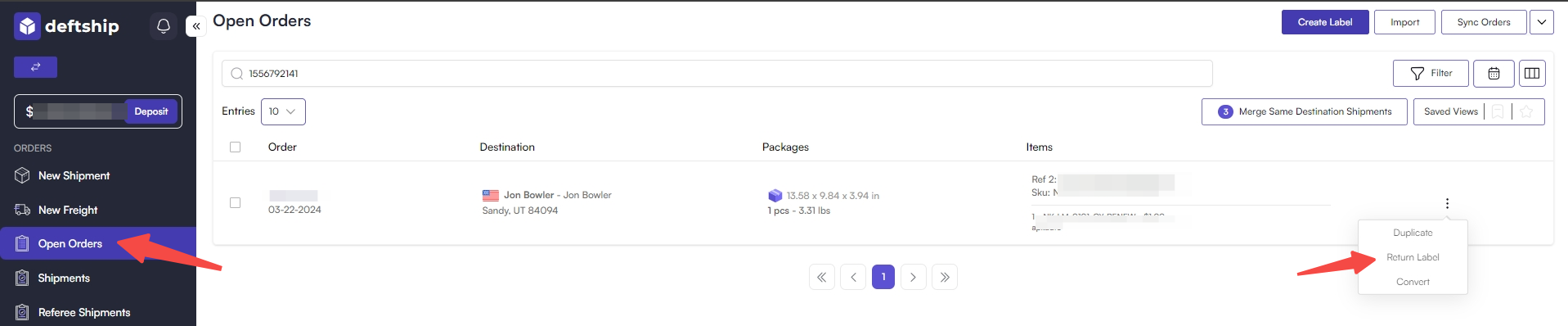Select the Jon Bowler order checkbox
Image resolution: width=1568 pixels, height=326 pixels.
coord(236,202)
